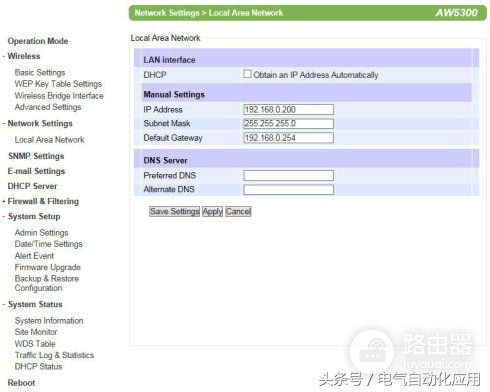This screenshot has width=490, height=392.
Task: Go to Alert Event page
Action: pos(34,256)
